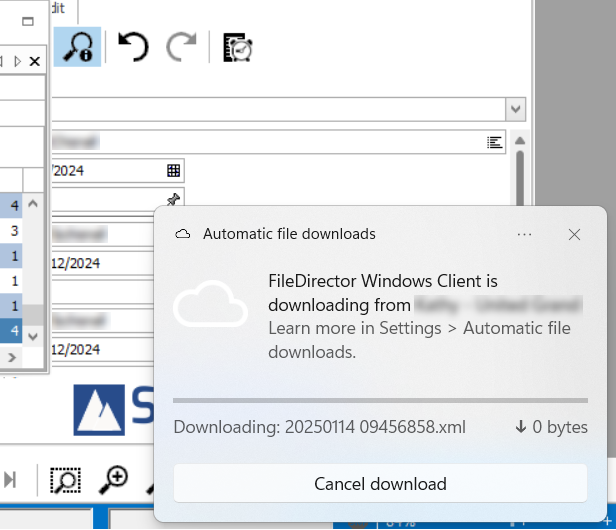Select the list row with value 3

point(11,231)
